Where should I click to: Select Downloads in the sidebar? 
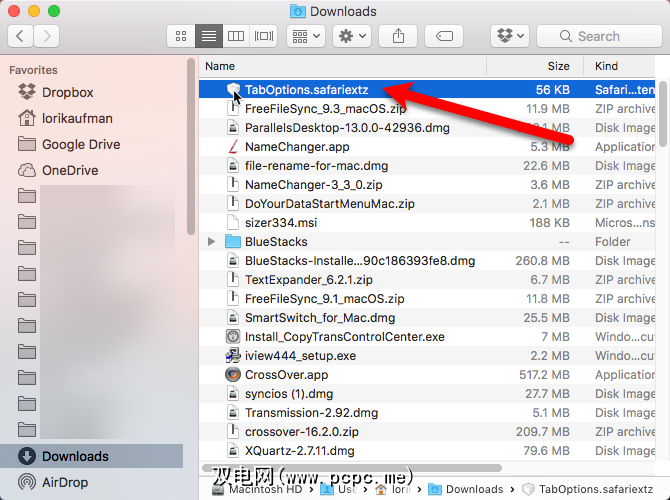91,456
